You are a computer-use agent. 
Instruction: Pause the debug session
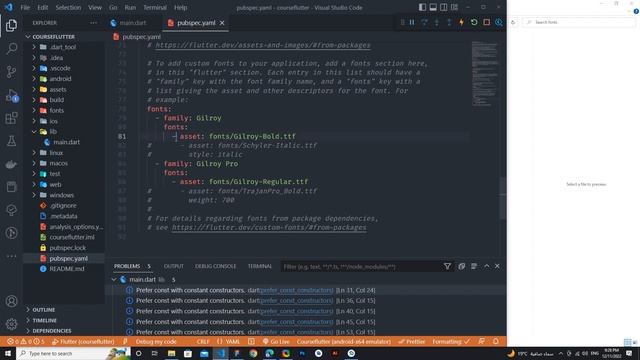pyautogui.click(x=412, y=22)
